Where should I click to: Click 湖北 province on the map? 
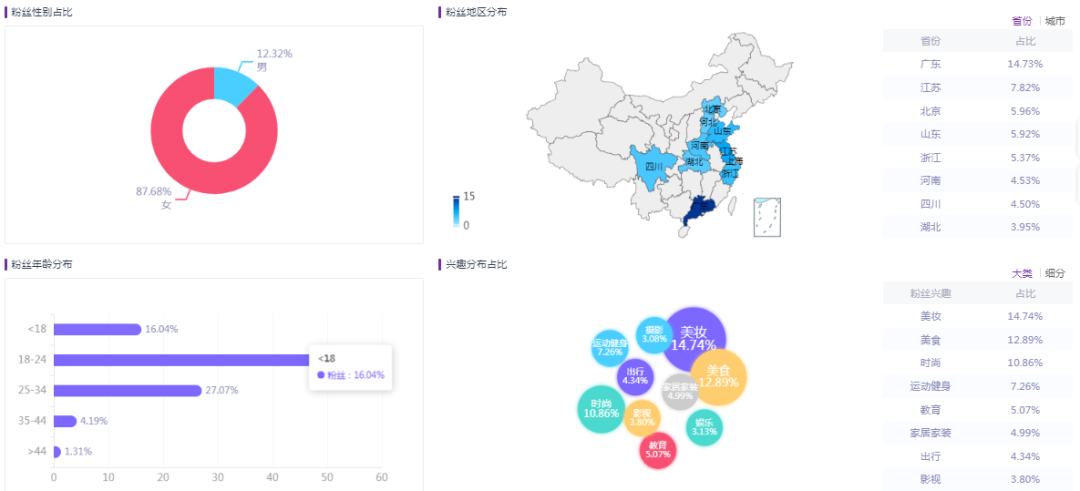click(x=694, y=163)
